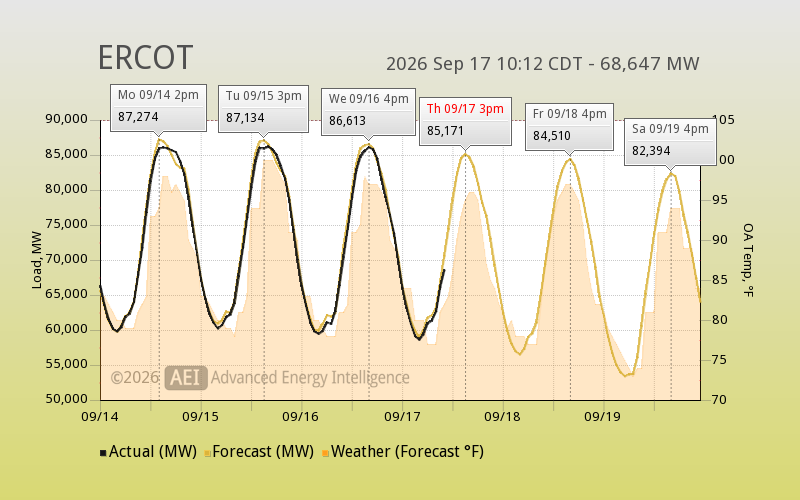Viewport: 800px width, 500px height.
Task: Click the red Th 09/17 3pm label
Action: pos(465,109)
